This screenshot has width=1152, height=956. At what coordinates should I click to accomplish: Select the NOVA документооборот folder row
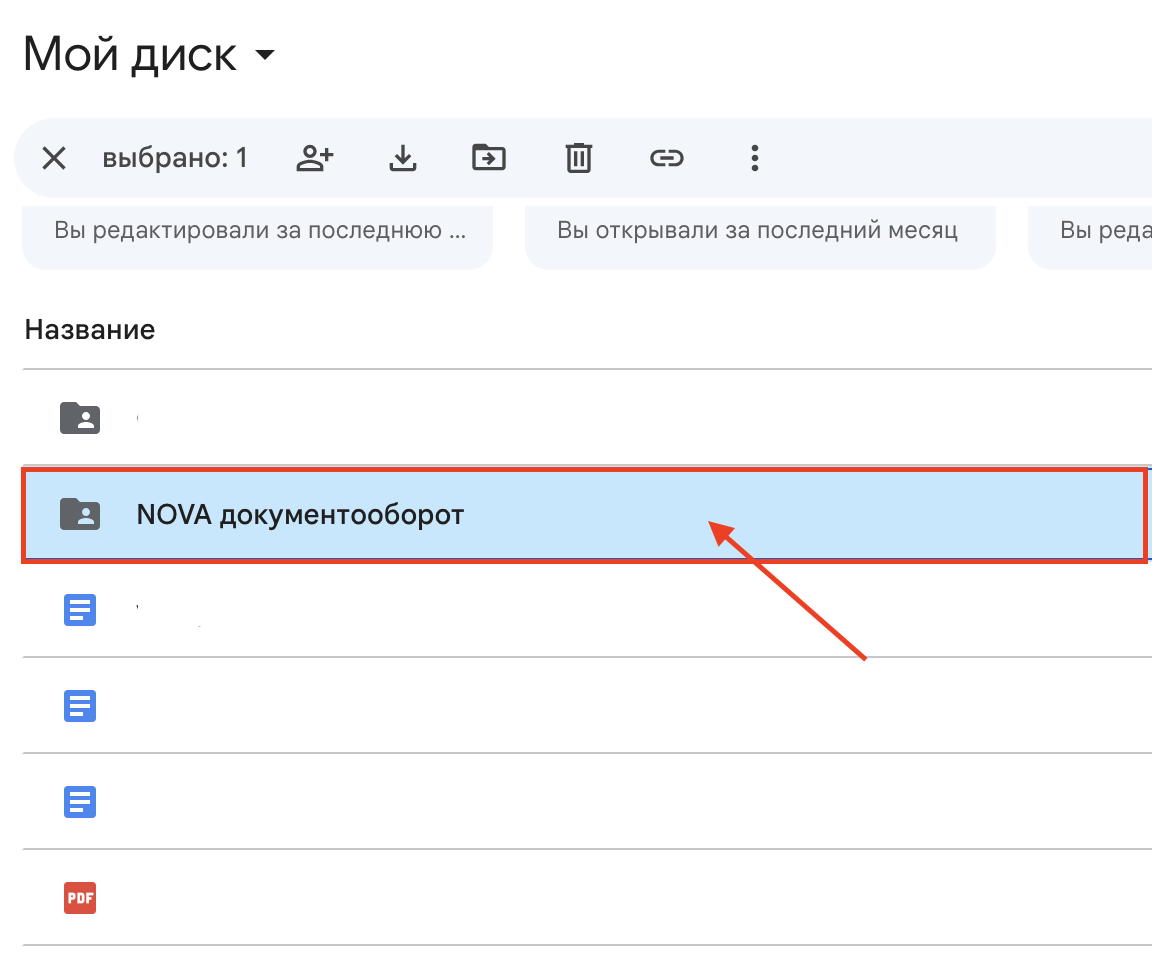(x=585, y=515)
